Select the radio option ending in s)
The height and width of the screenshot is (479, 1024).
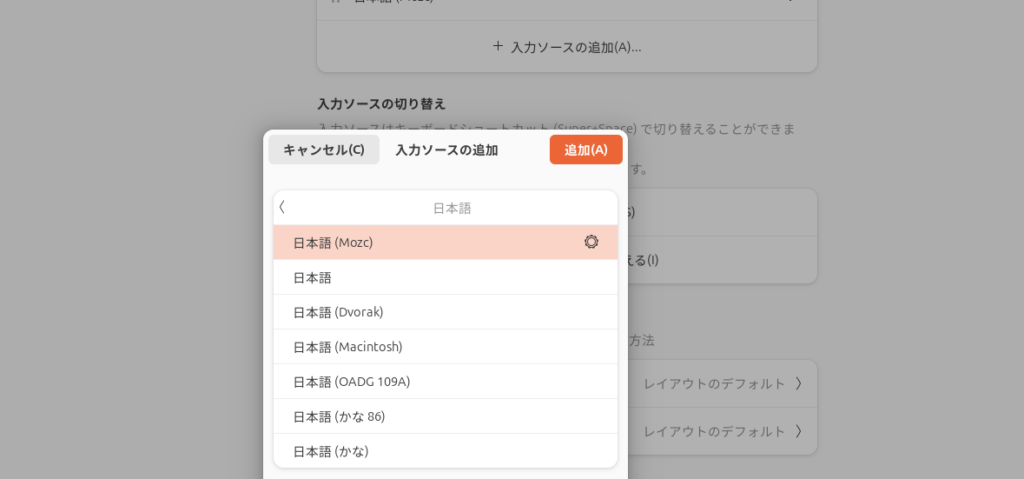630,212
